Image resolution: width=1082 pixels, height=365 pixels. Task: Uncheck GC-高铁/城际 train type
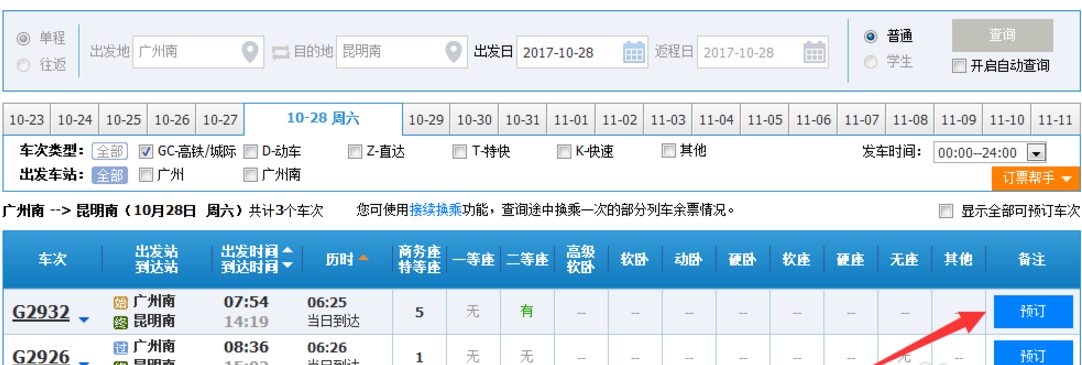(x=146, y=151)
